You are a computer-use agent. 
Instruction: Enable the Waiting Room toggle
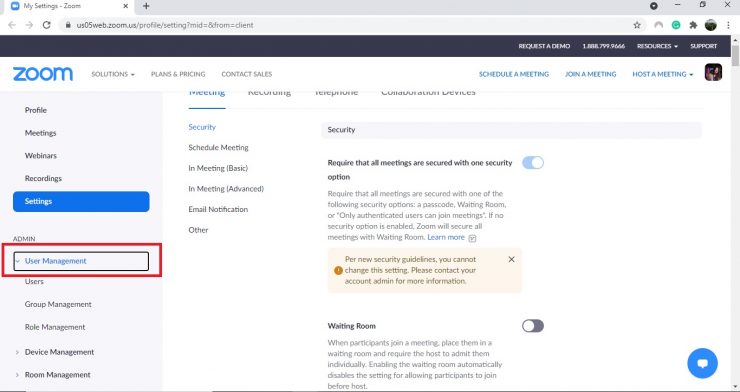tap(533, 326)
